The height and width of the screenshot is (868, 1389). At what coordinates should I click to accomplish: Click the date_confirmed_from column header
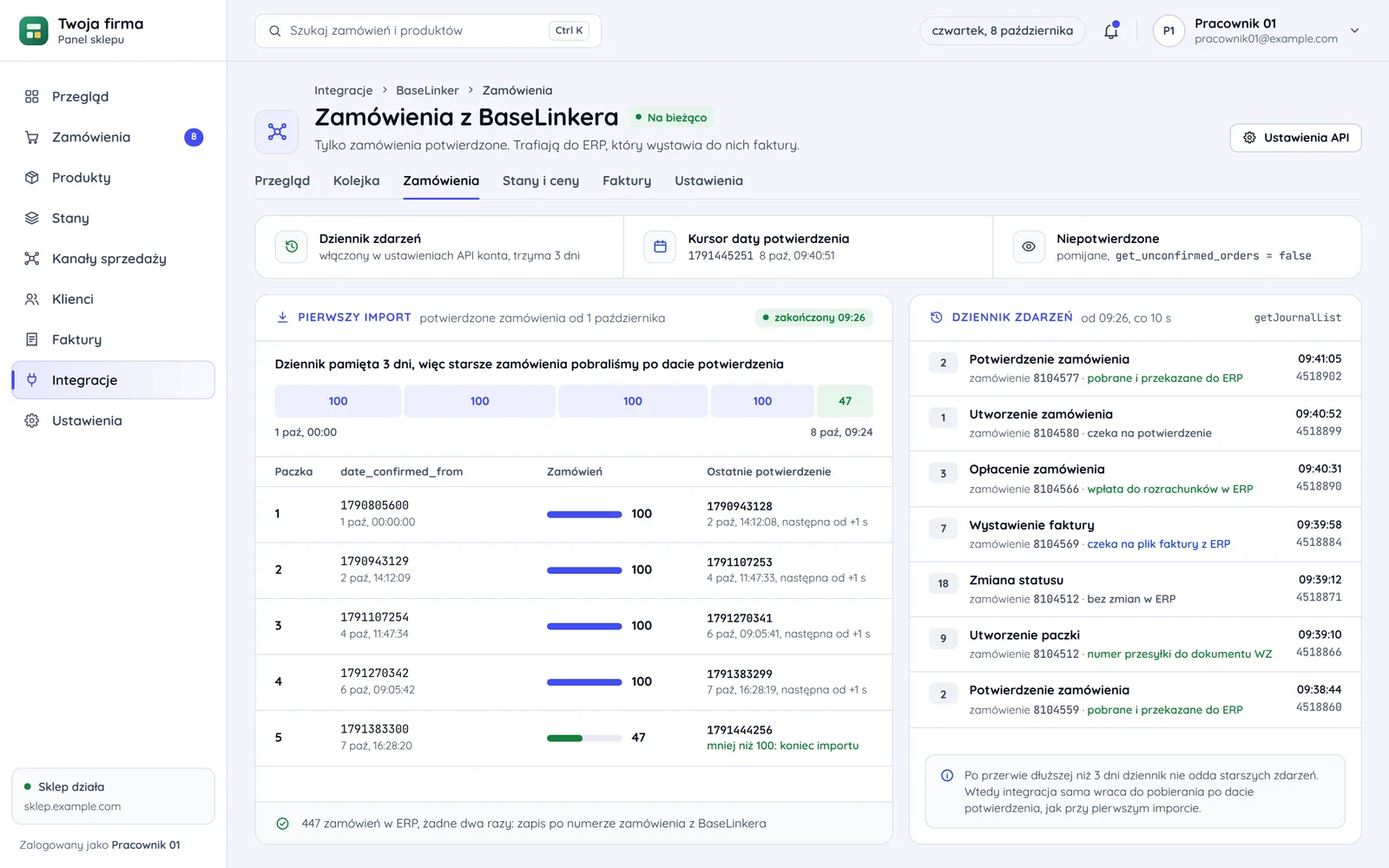(401, 471)
